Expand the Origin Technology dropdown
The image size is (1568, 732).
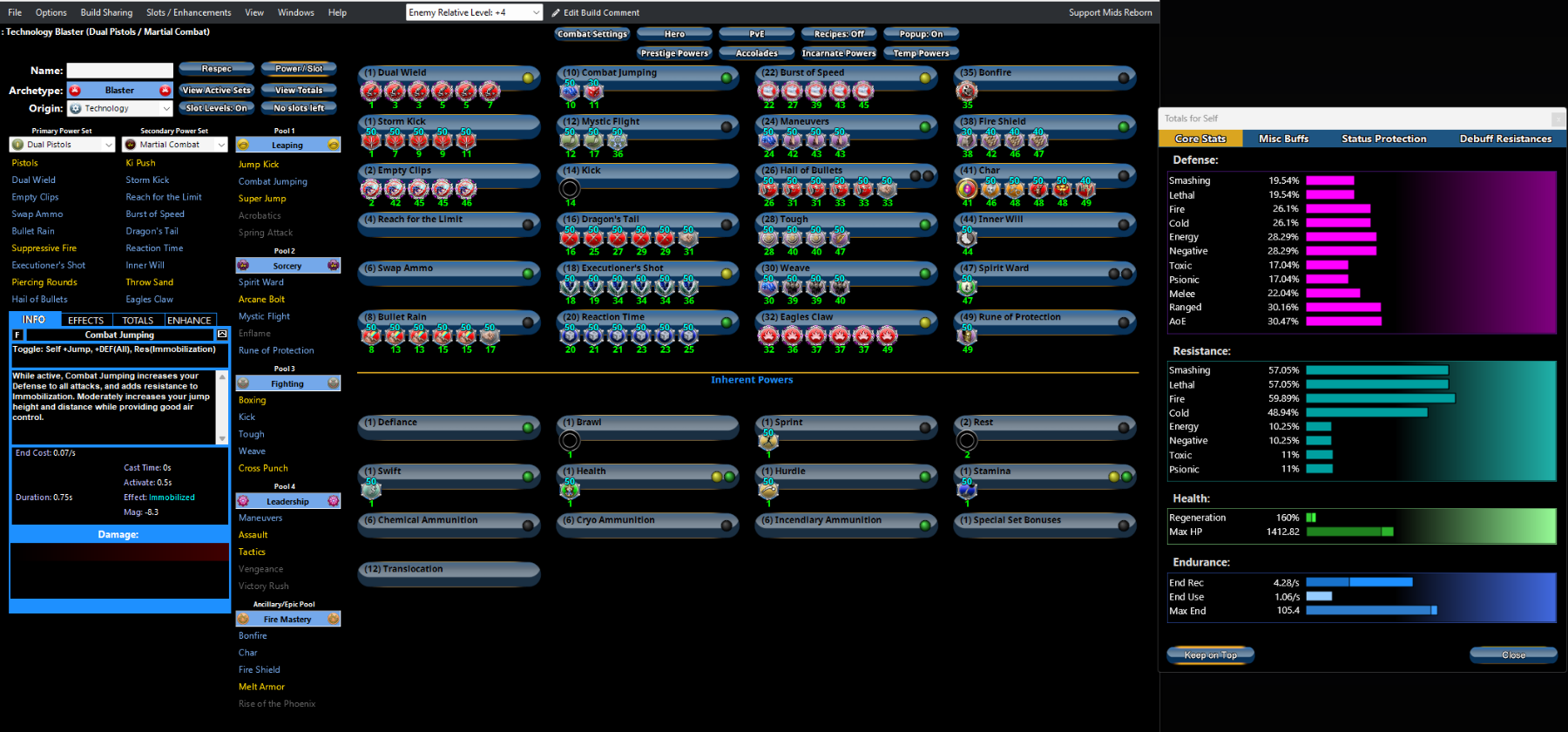[120, 108]
